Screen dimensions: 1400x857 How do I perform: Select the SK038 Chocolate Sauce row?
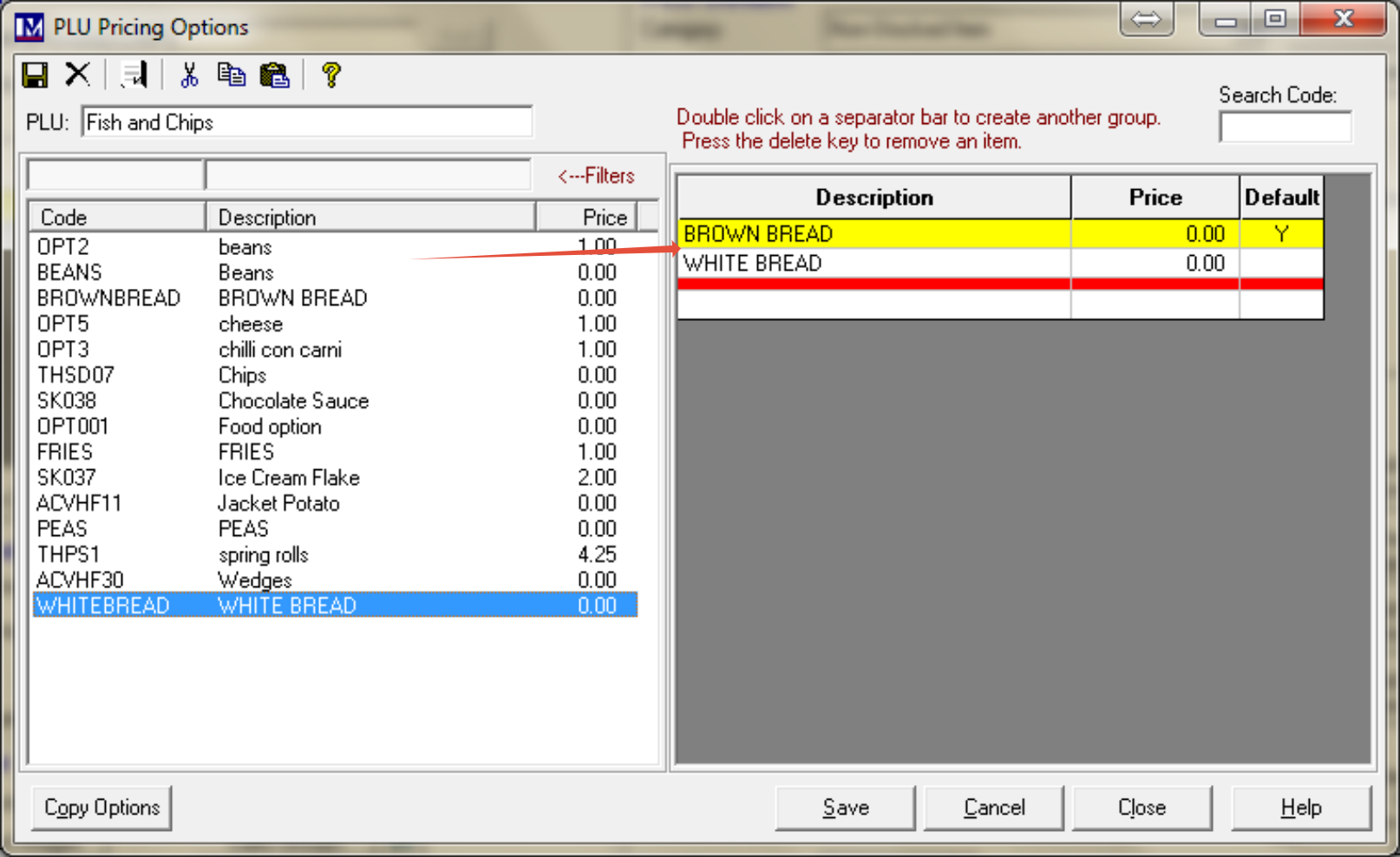tap(335, 401)
